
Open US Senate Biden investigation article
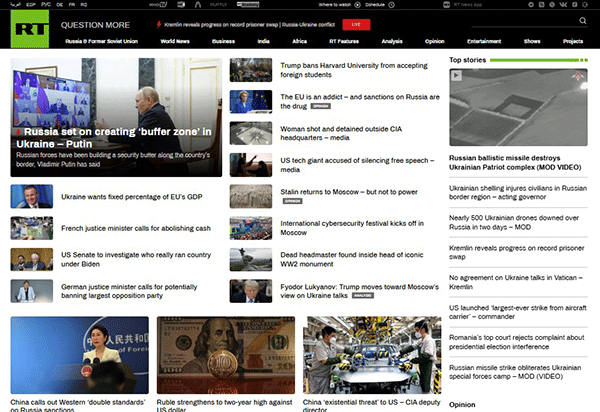click(x=136, y=259)
